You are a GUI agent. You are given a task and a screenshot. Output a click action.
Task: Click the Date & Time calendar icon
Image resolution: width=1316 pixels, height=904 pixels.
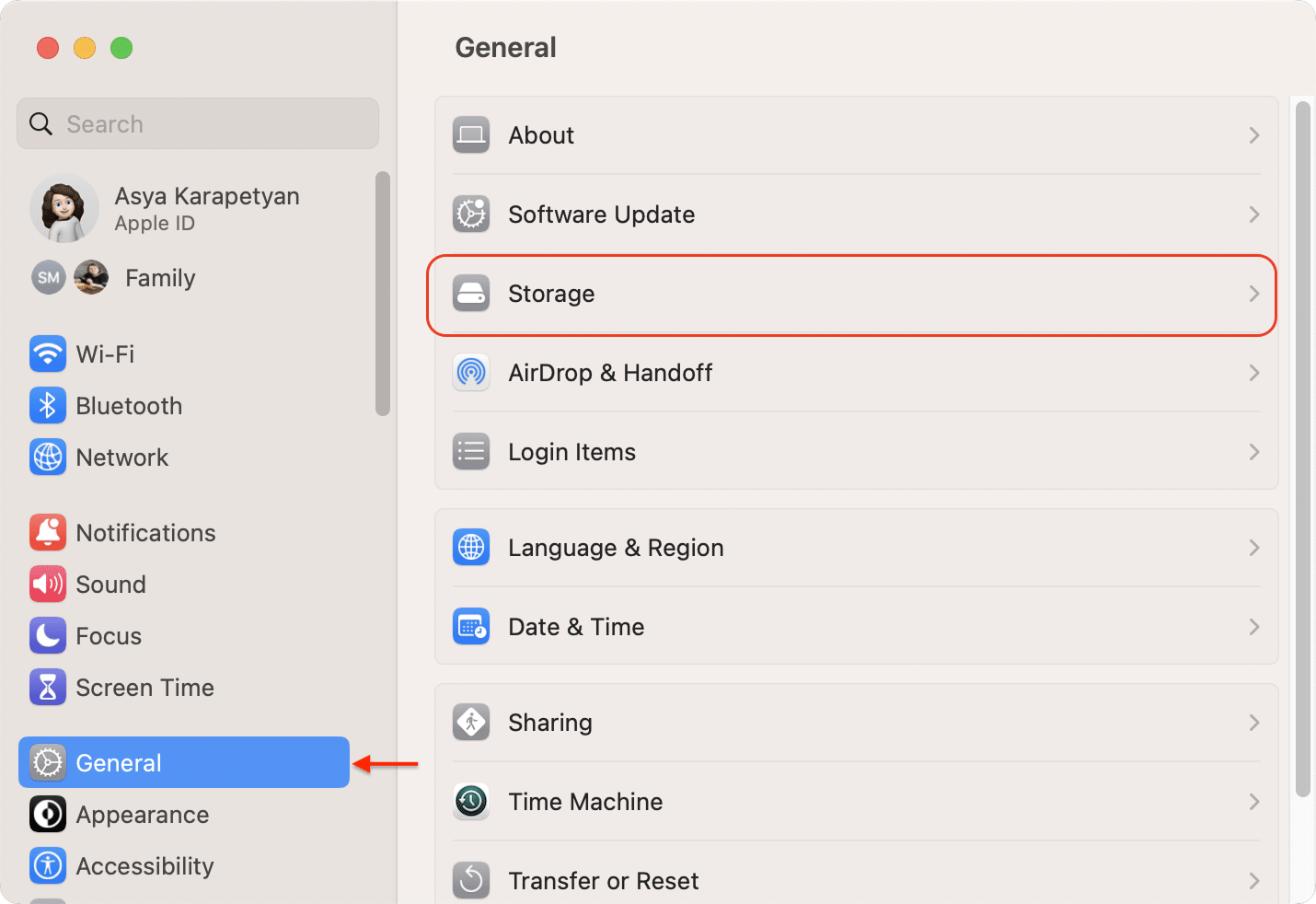click(471, 627)
